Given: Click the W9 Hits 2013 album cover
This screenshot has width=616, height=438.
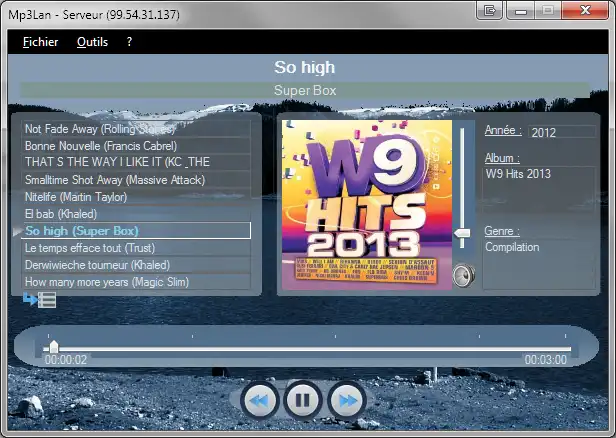Looking at the screenshot, I should pos(367,205).
